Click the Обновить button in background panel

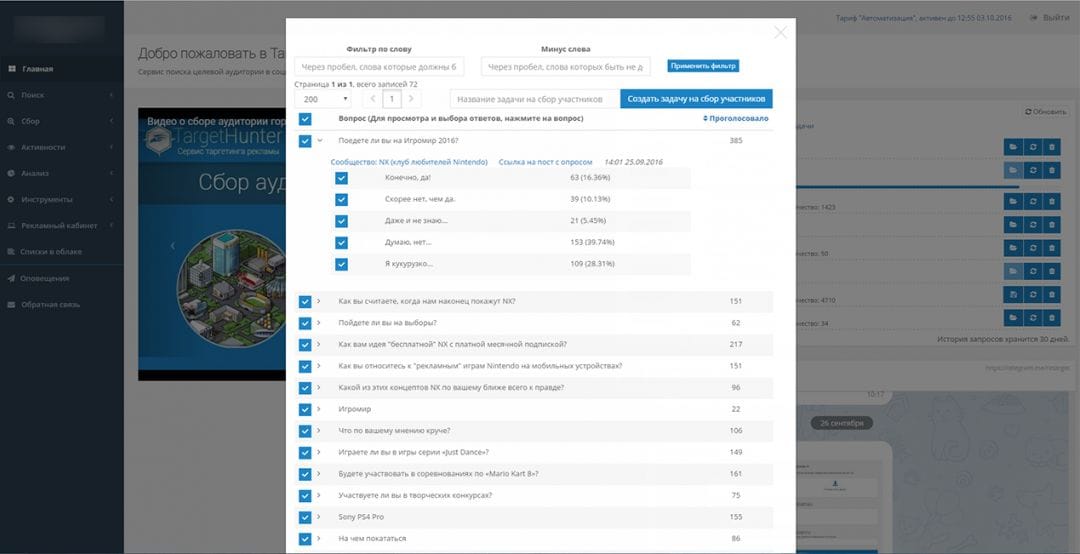[x=1046, y=112]
